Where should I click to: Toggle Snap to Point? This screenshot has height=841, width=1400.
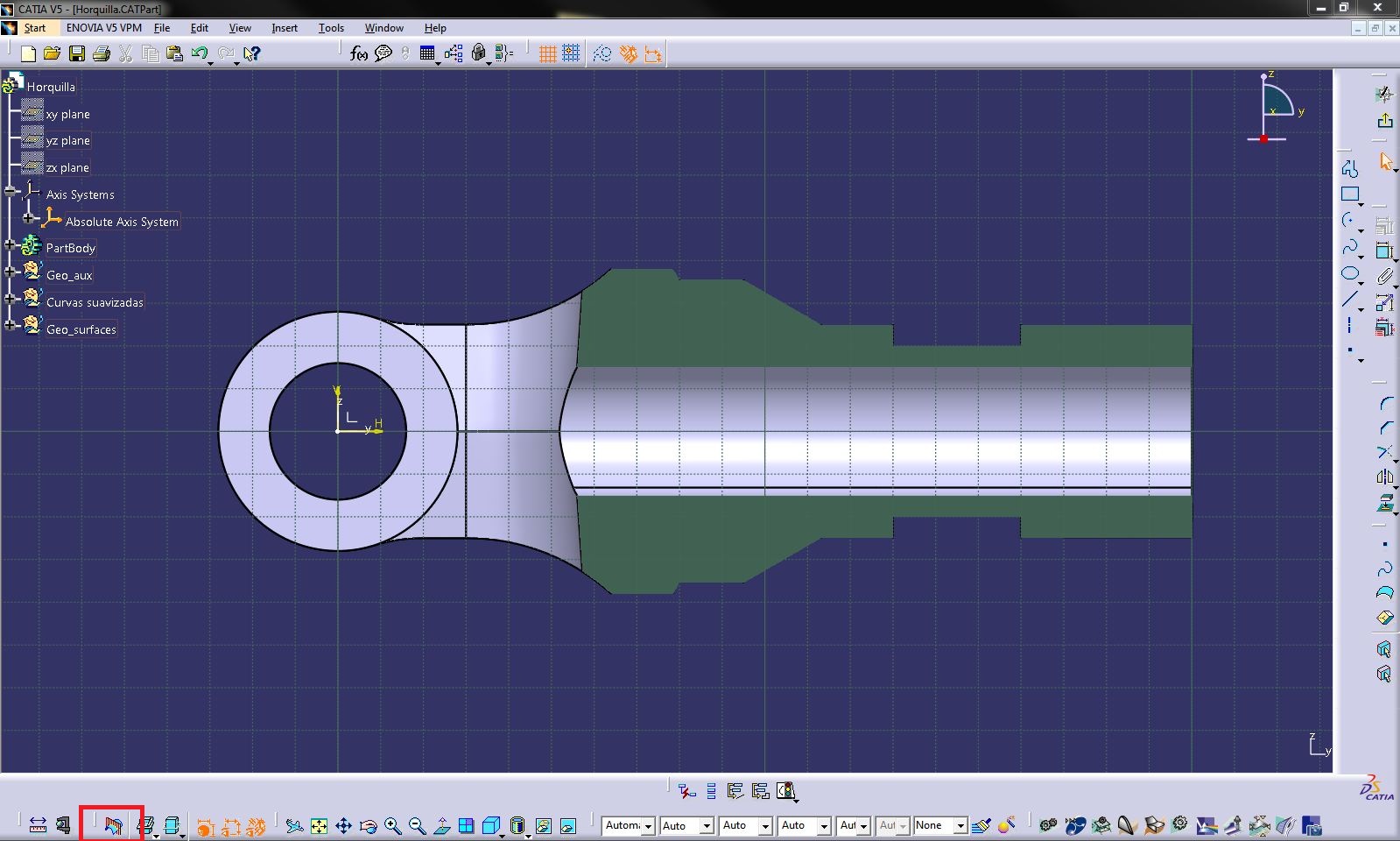pos(571,54)
